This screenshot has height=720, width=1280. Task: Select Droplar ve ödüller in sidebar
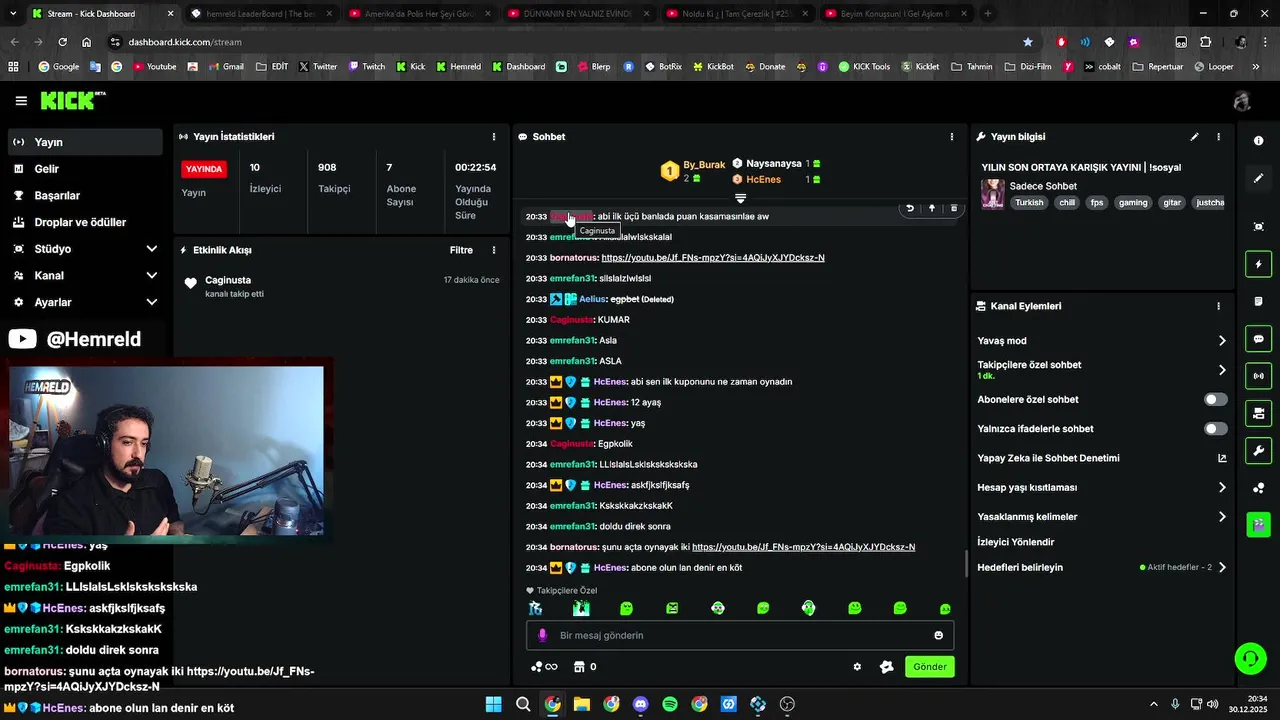coord(85,222)
